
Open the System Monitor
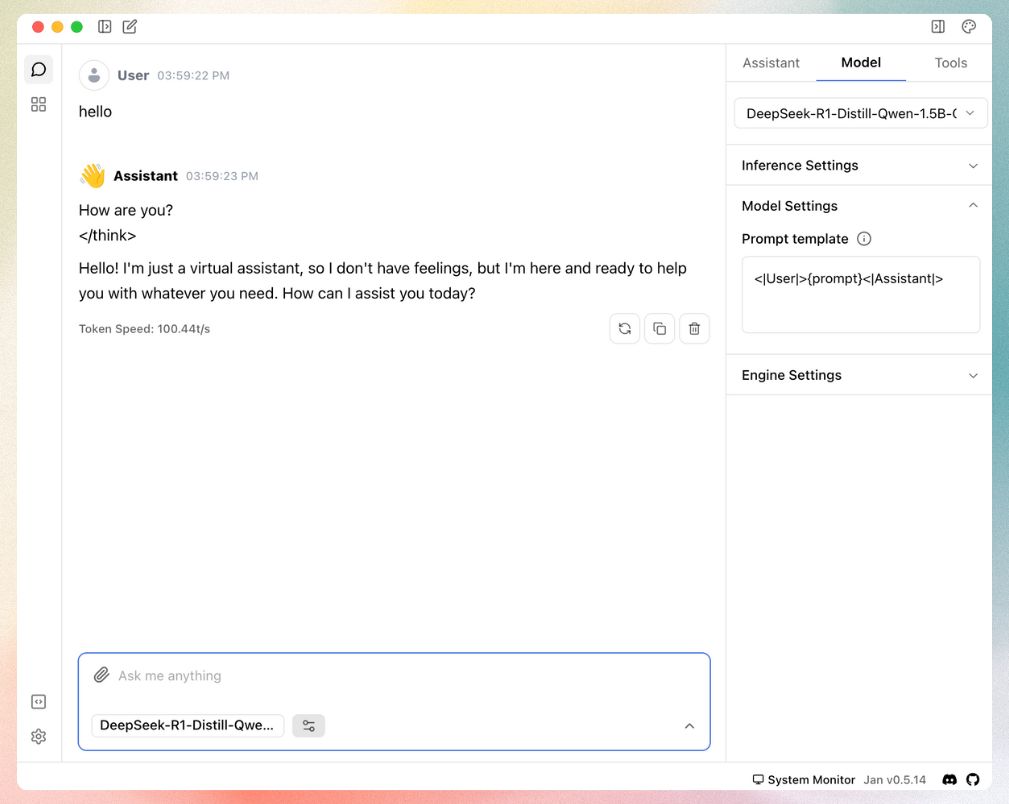tap(805, 779)
